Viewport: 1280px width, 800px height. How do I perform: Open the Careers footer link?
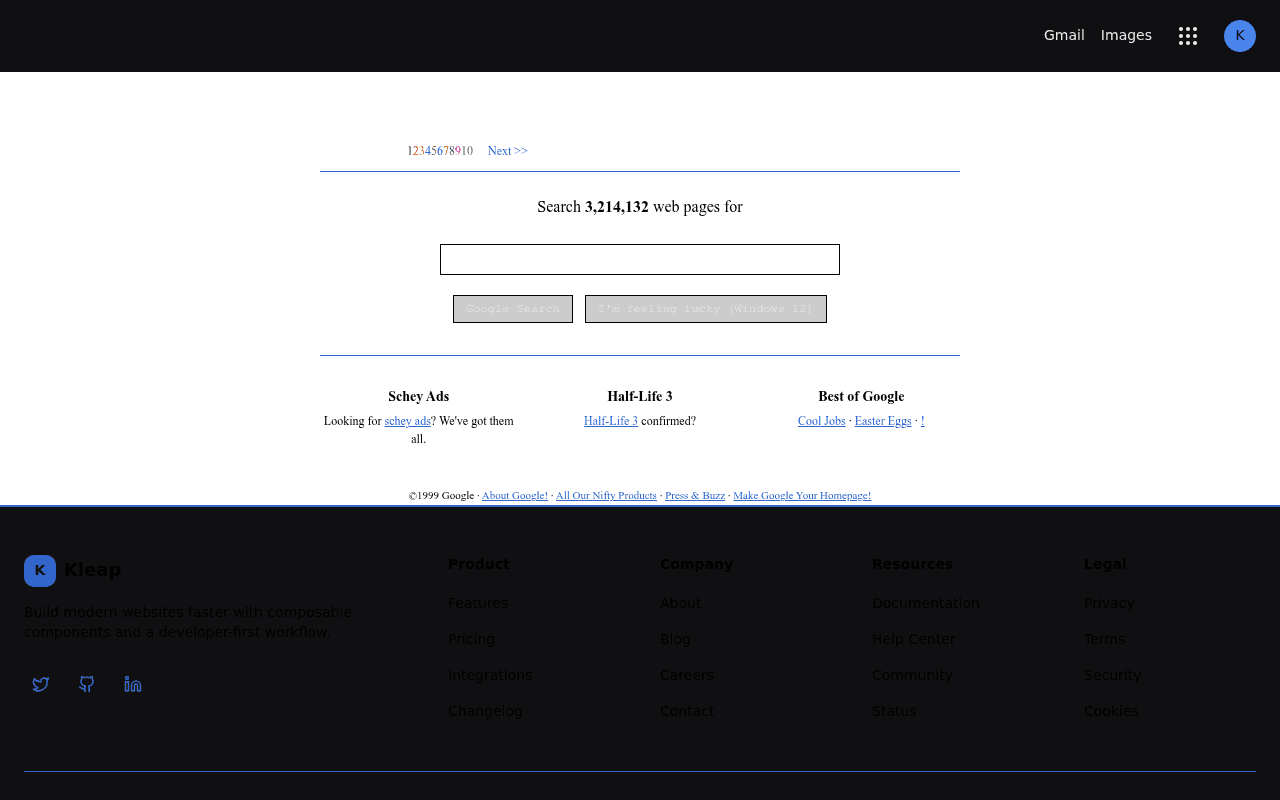(x=687, y=675)
